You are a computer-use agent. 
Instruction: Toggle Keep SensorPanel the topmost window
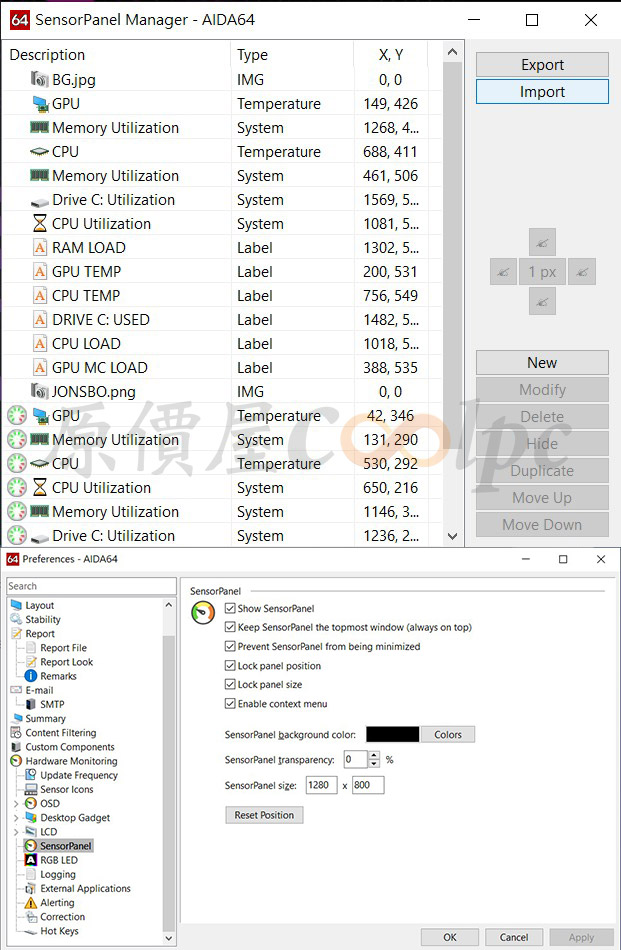[x=230, y=627]
